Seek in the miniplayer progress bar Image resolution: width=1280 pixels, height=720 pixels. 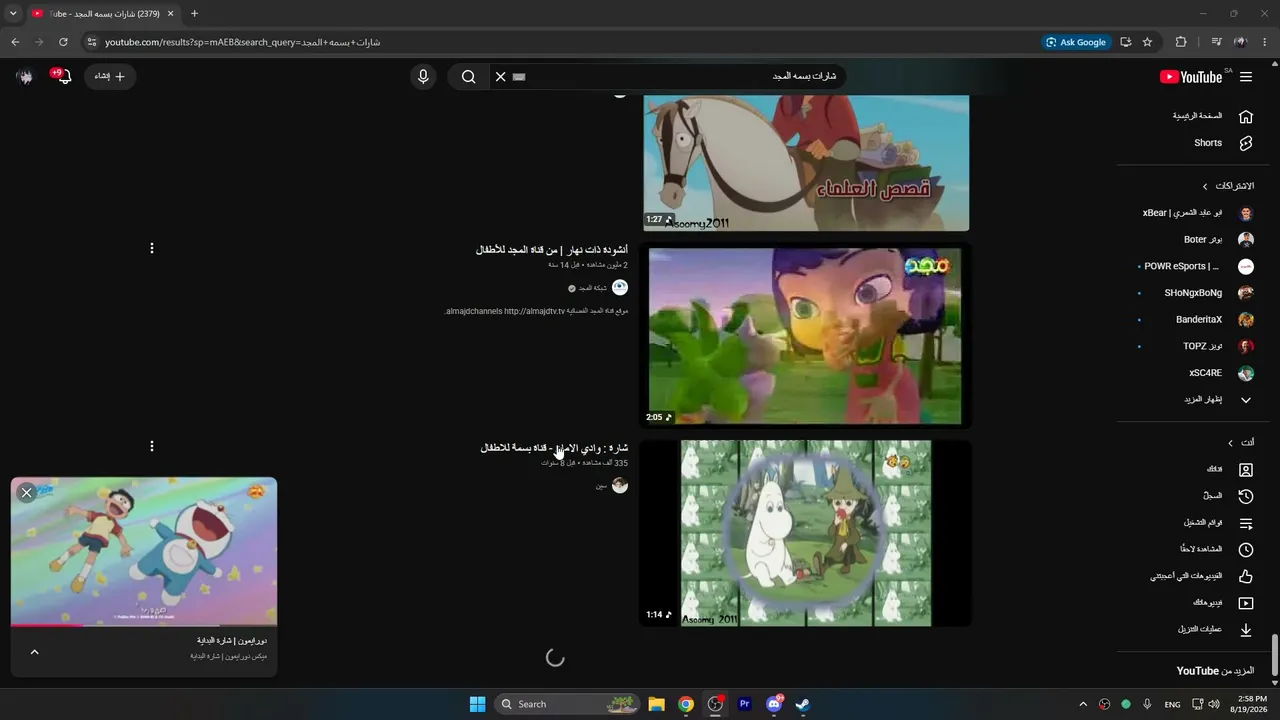pyautogui.click(x=144, y=626)
